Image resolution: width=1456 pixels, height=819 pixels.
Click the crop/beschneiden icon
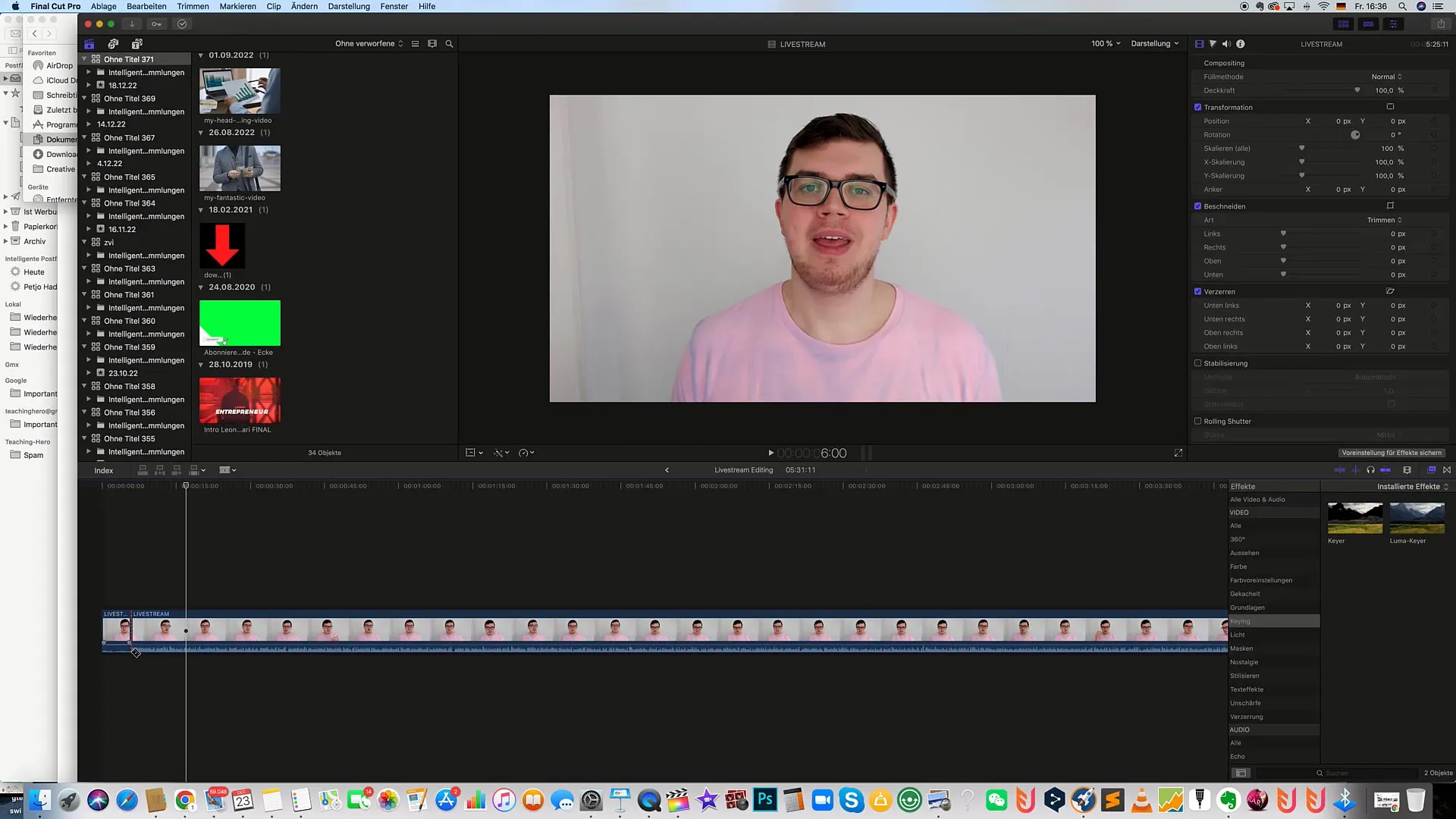(1390, 205)
